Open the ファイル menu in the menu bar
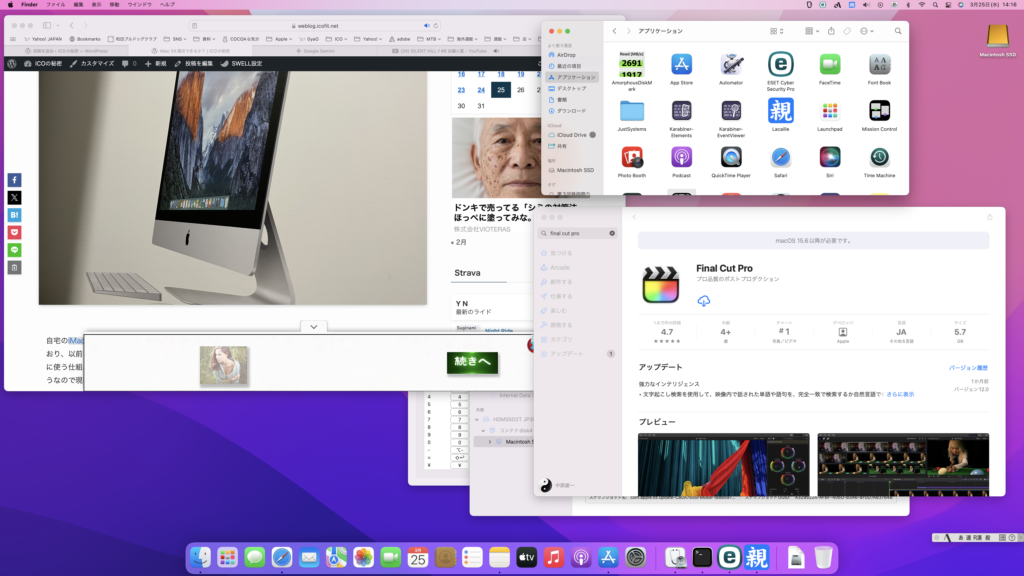The width and height of the screenshot is (1024, 576). coord(55,5)
